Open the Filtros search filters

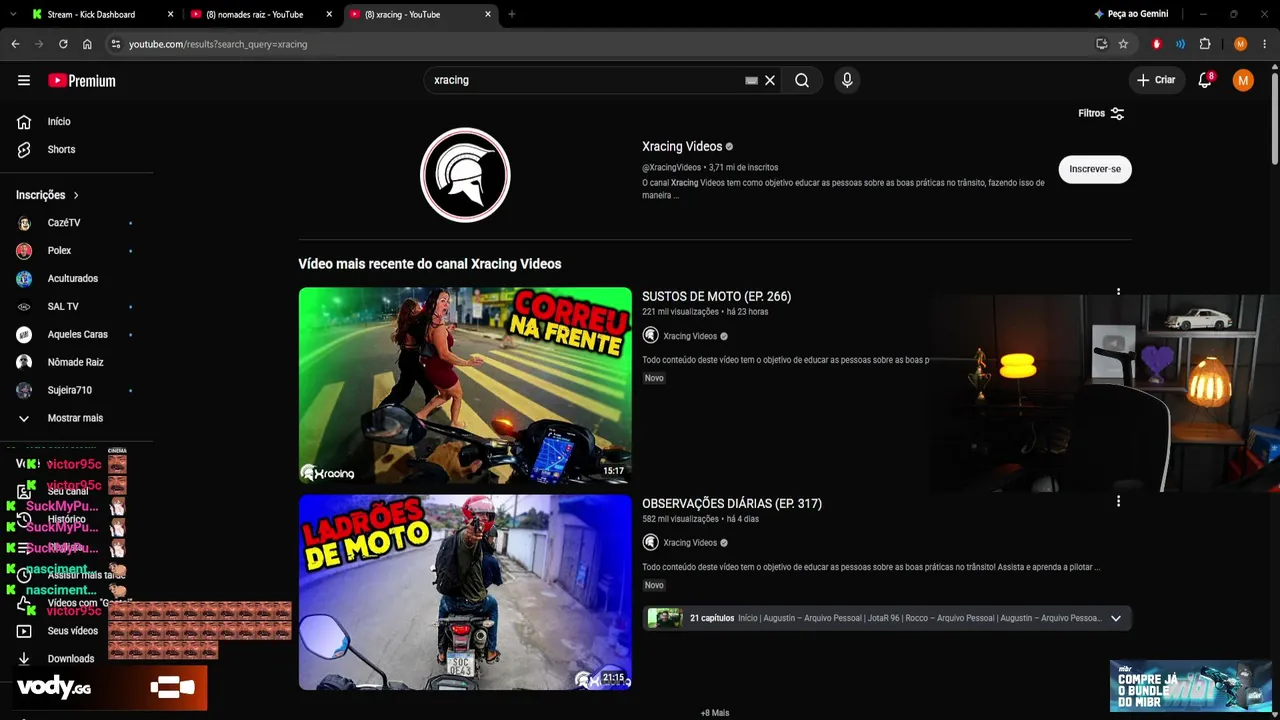[x=1101, y=113]
